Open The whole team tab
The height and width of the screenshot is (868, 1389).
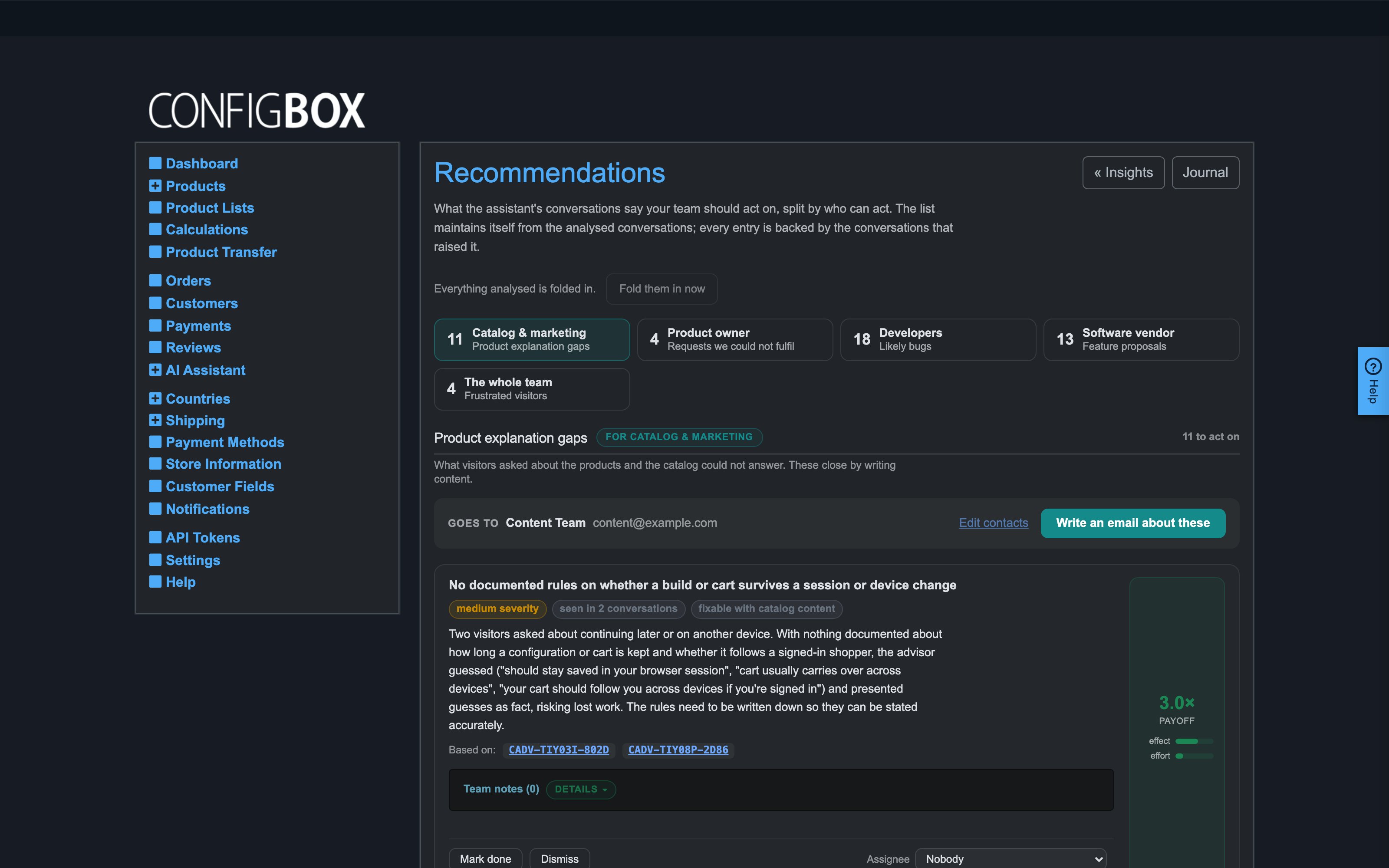coord(531,389)
